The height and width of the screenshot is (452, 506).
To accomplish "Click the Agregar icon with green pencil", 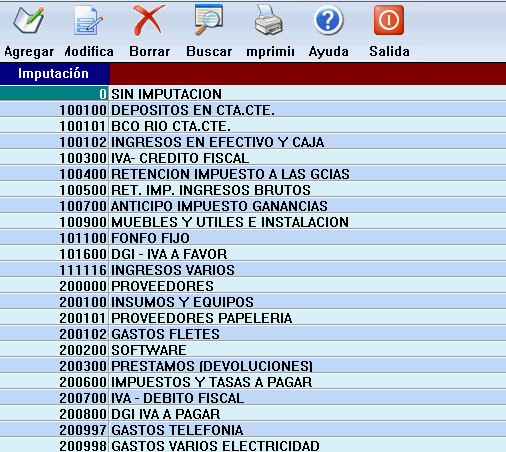I will tap(29, 21).
